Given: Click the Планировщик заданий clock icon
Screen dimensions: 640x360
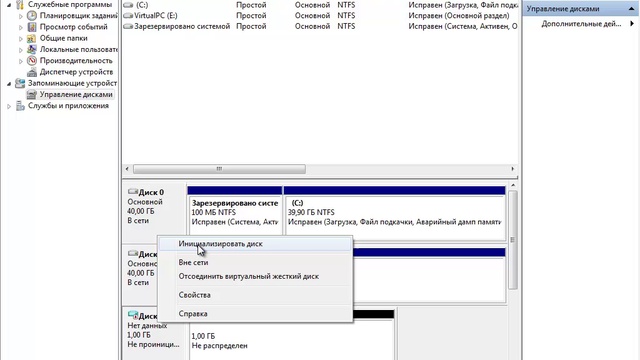Looking at the screenshot, I should click(32, 16).
